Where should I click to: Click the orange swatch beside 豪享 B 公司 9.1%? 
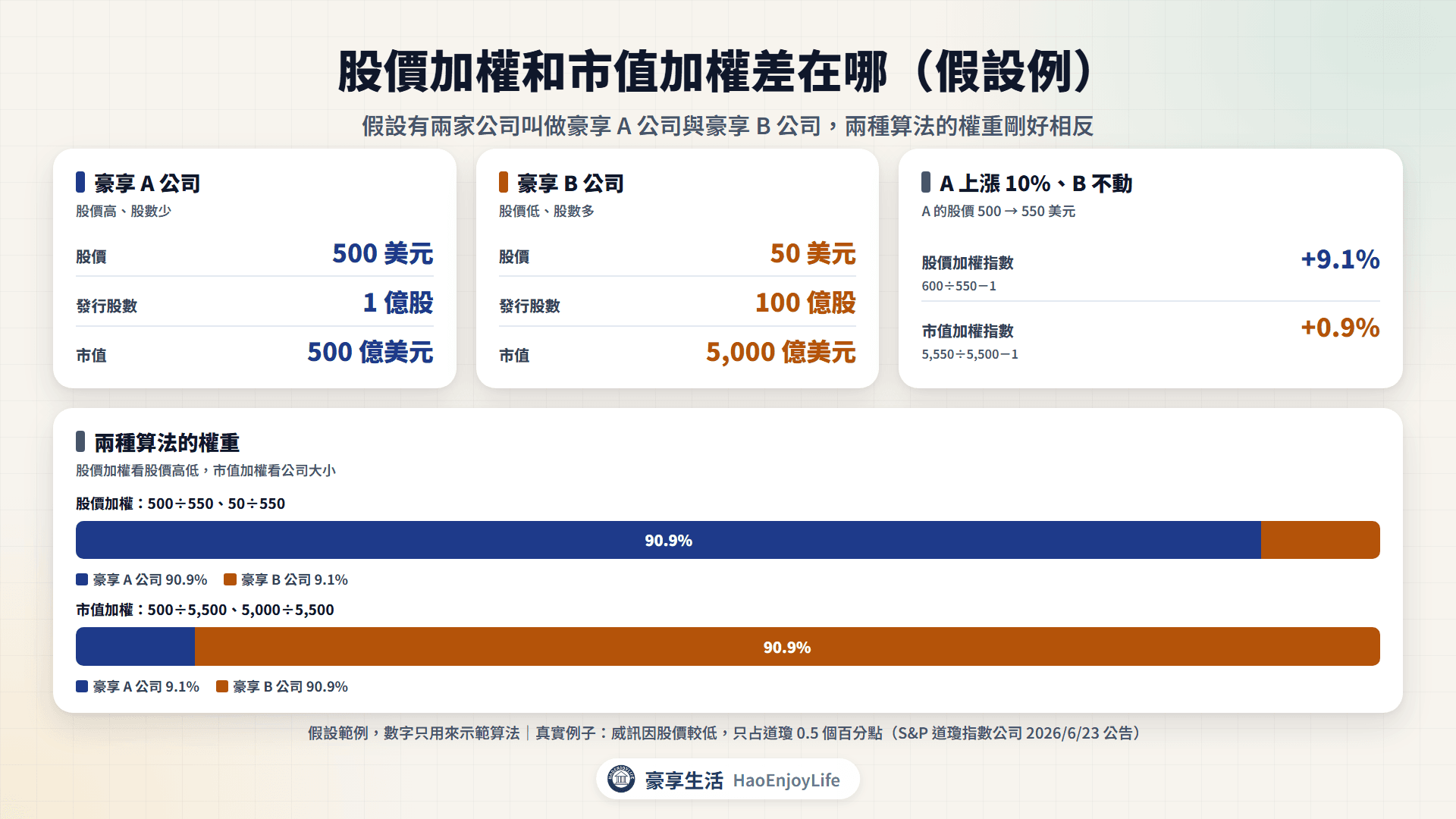230,579
